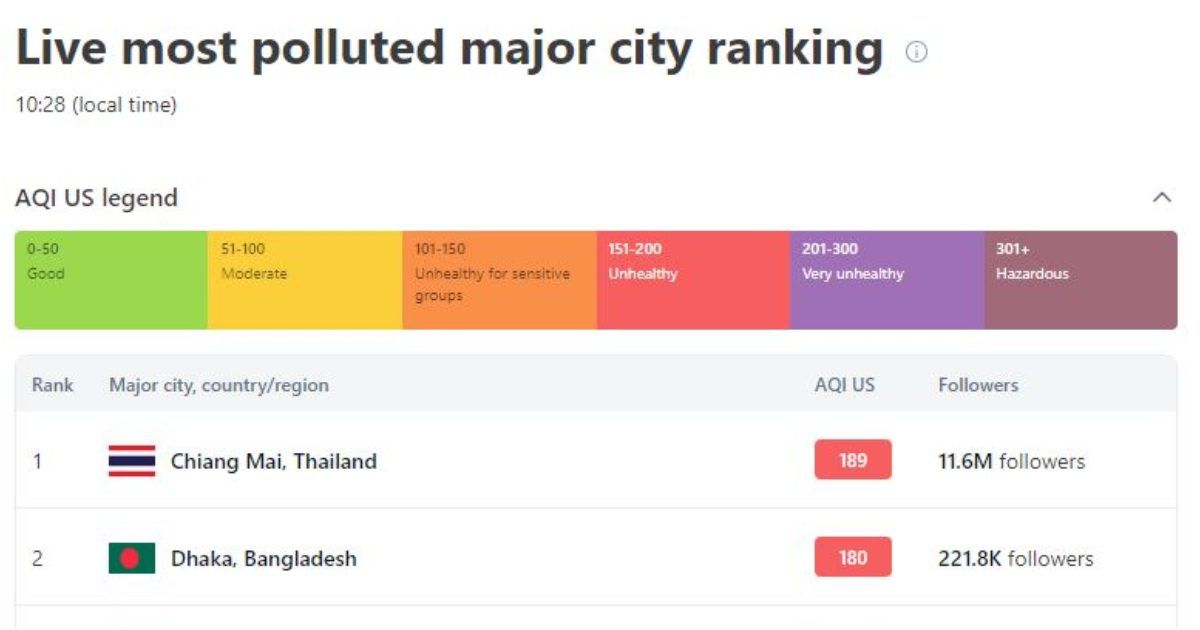
Task: Click the 189 AQI badge
Action: [x=853, y=460]
